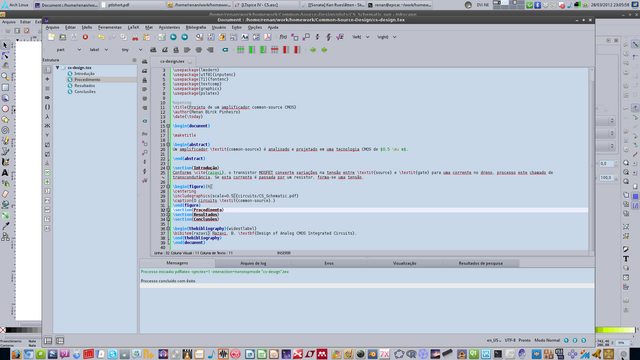Open the 'part' sectioning dropdown

(x=69, y=50)
